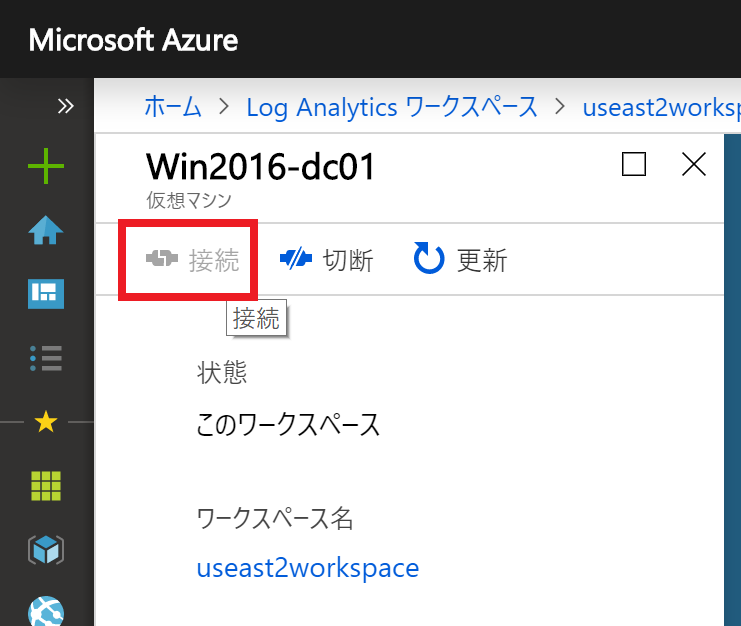Maximize the Win2016-dc01 blade
Screen dimensions: 741x626
click(x=634, y=164)
